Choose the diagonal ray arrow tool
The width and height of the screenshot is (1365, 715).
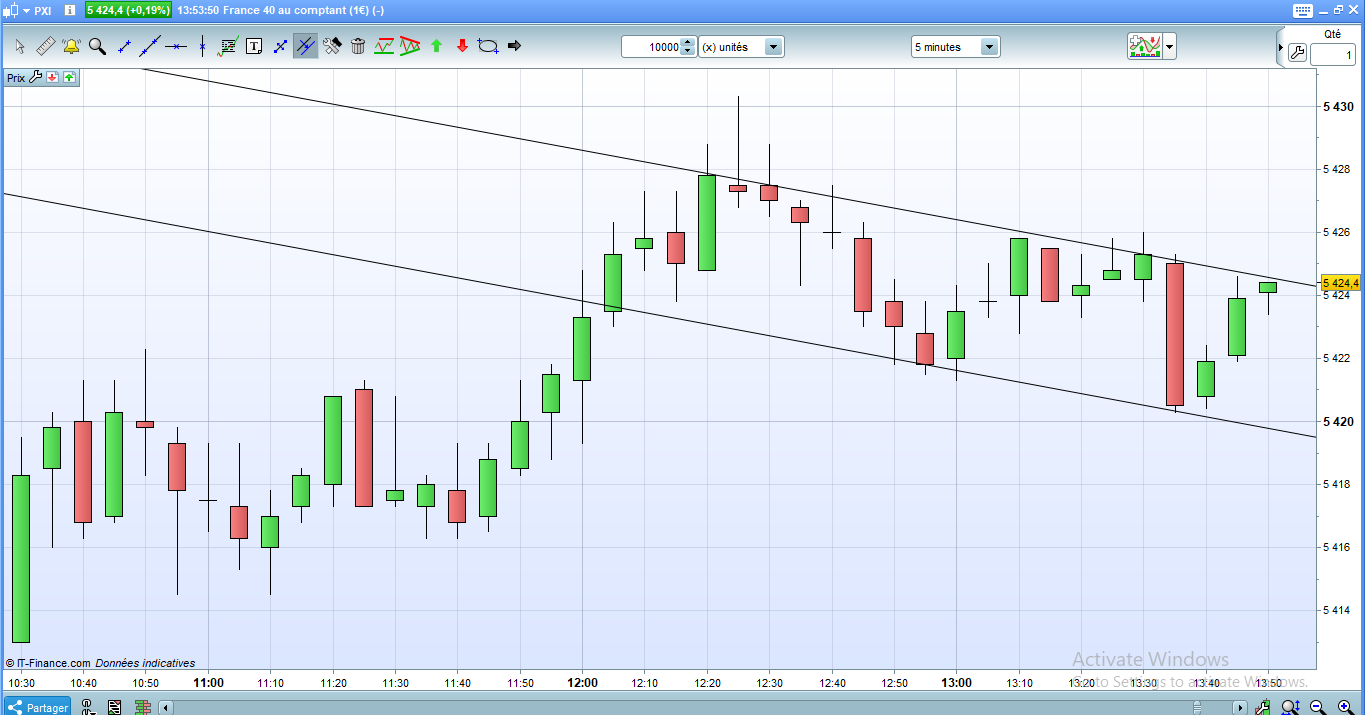pyautogui.click(x=280, y=46)
